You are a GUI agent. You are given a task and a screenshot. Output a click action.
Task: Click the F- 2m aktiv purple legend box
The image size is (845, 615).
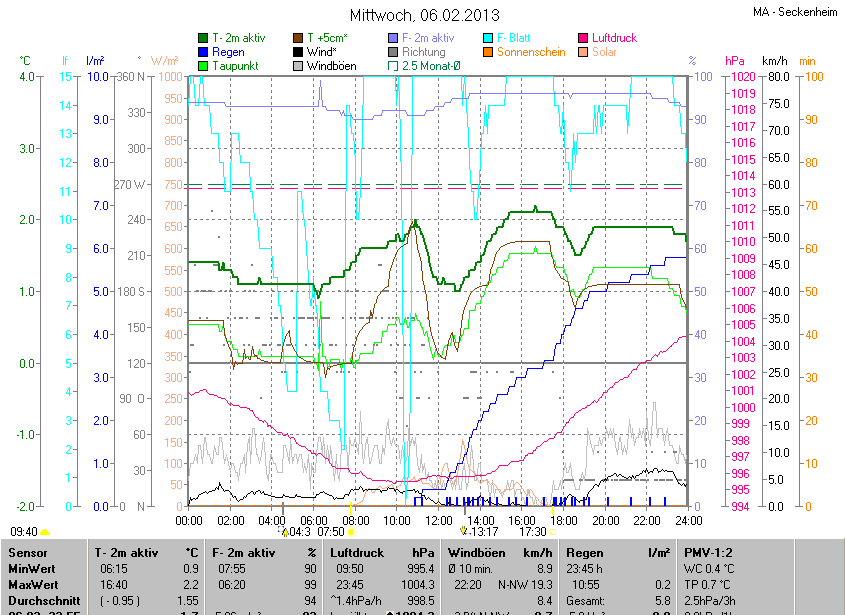[393, 37]
